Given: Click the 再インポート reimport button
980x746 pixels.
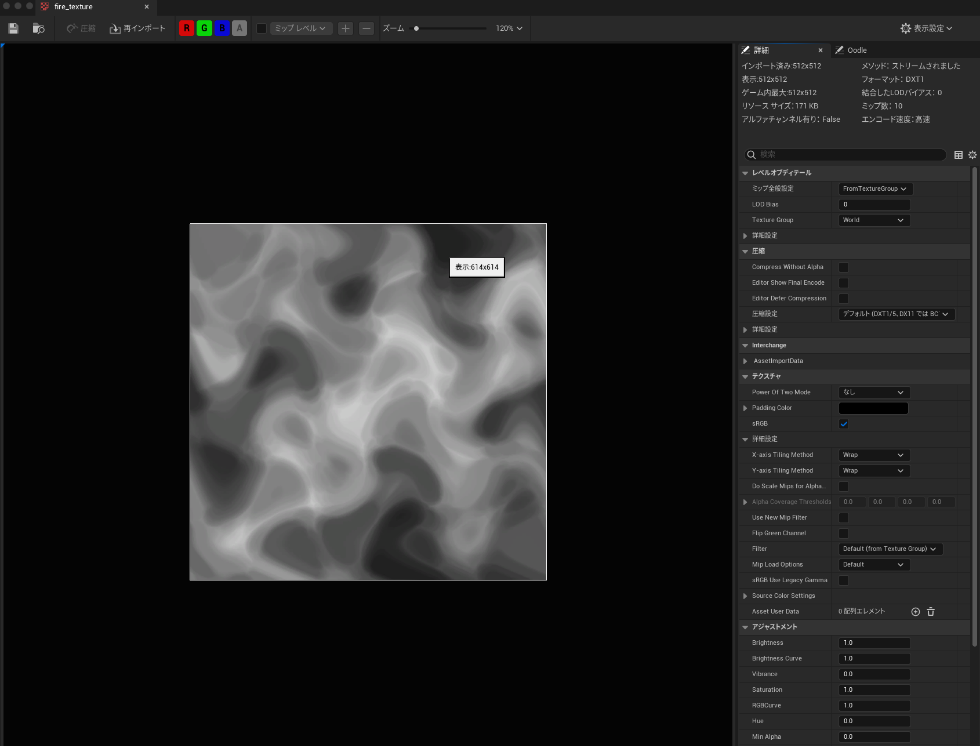Looking at the screenshot, I should click(x=137, y=28).
